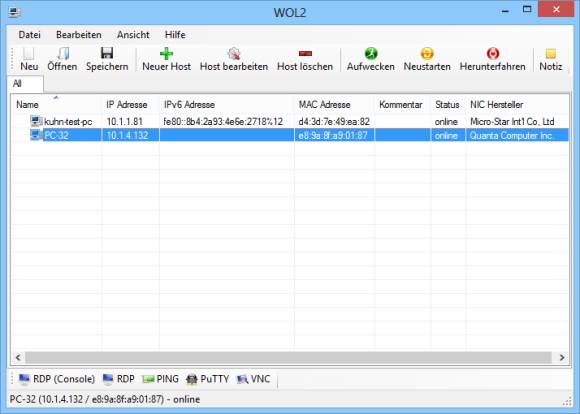Add a note with the Notiz icon
Screen dimensions: 580x414
[550, 54]
